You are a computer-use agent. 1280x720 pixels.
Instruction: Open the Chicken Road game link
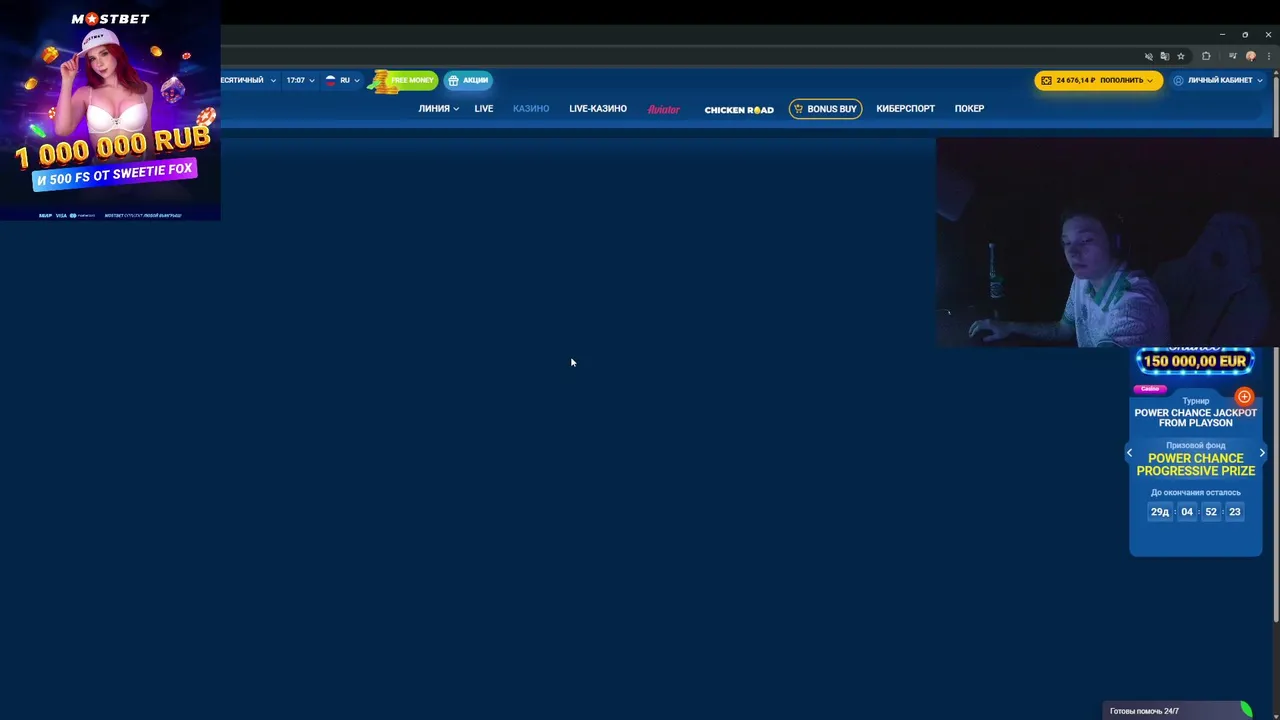tap(739, 109)
